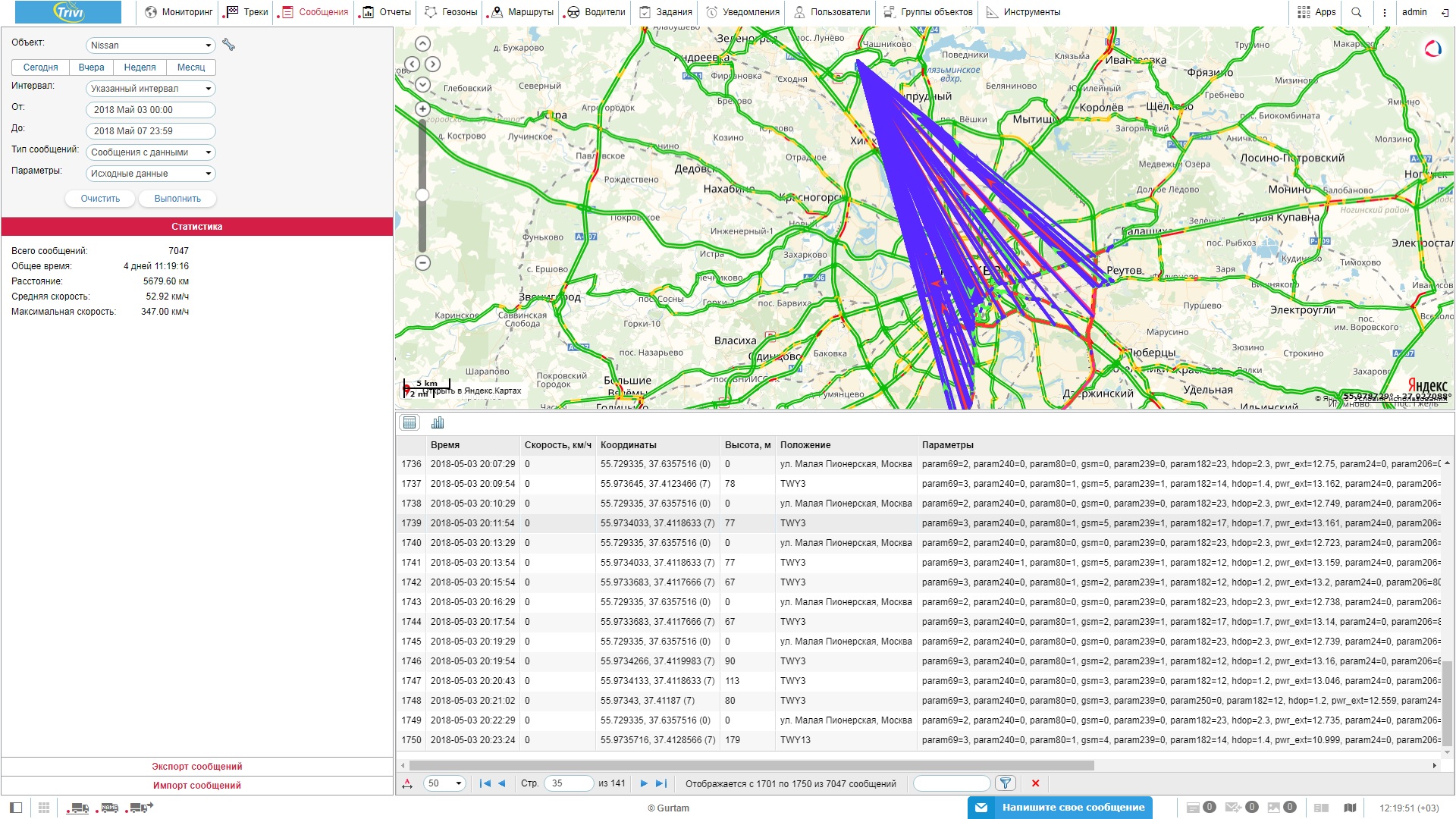1456x819 pixels.
Task: Zoom in on the map
Action: [423, 109]
